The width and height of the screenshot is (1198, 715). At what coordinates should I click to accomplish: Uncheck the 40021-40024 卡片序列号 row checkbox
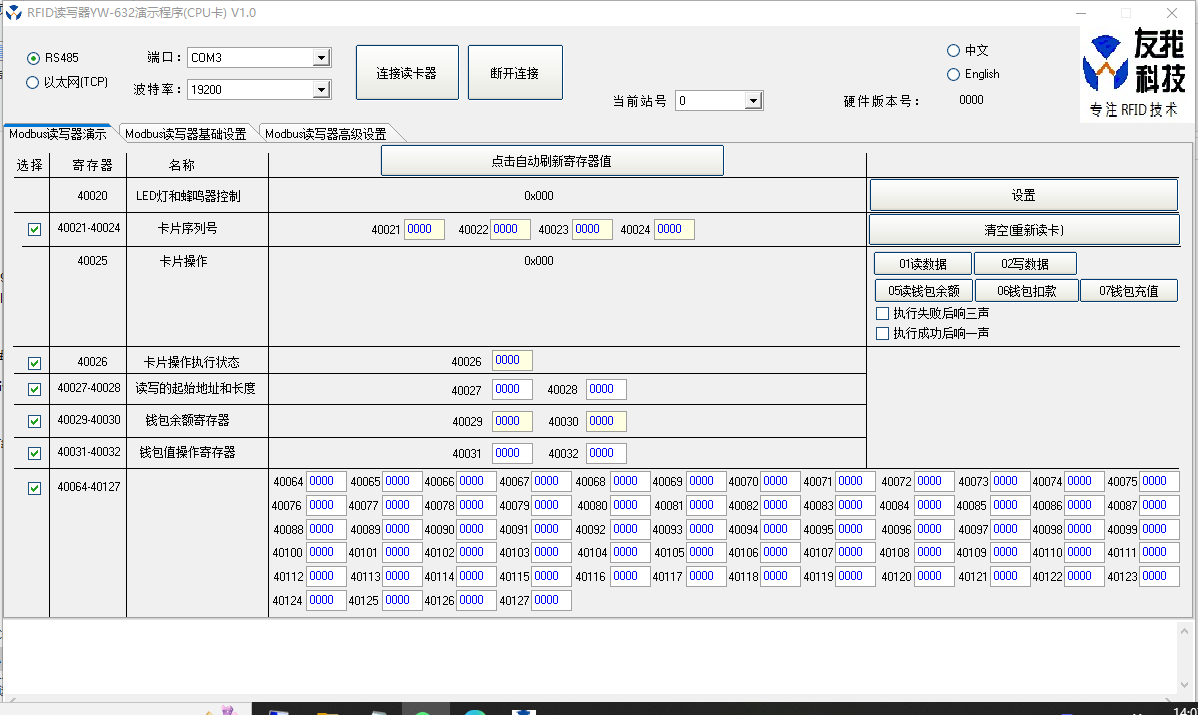[33, 229]
